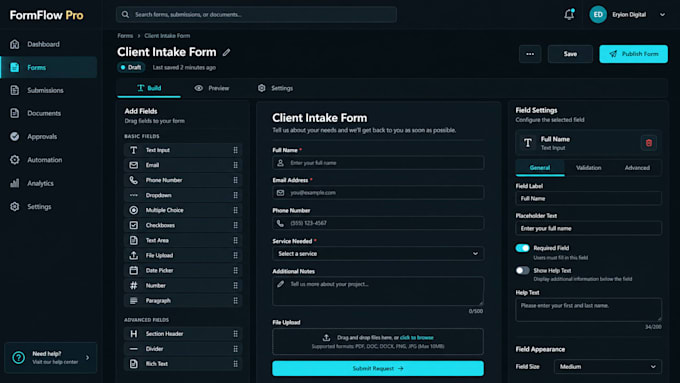This screenshot has width=680, height=383.
Task: Click the Submissions sidebar icon
Action: [x=15, y=90]
